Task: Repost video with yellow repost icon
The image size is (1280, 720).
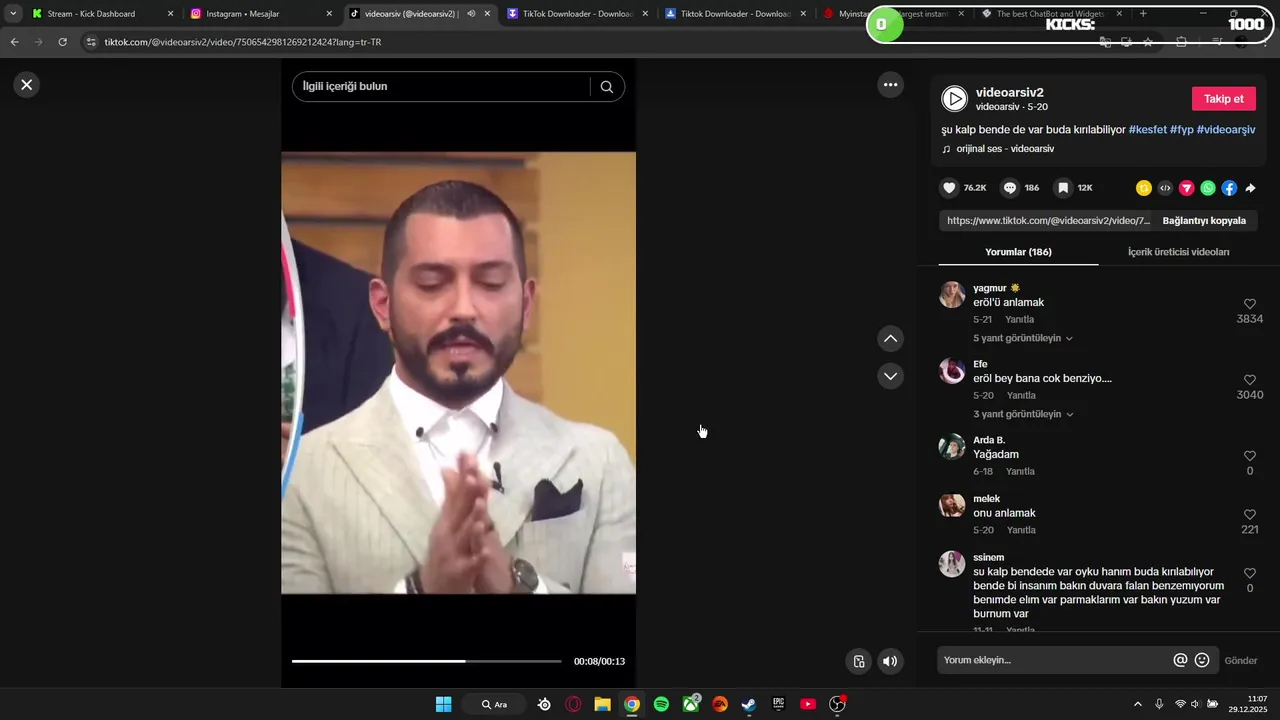Action: pyautogui.click(x=1144, y=188)
